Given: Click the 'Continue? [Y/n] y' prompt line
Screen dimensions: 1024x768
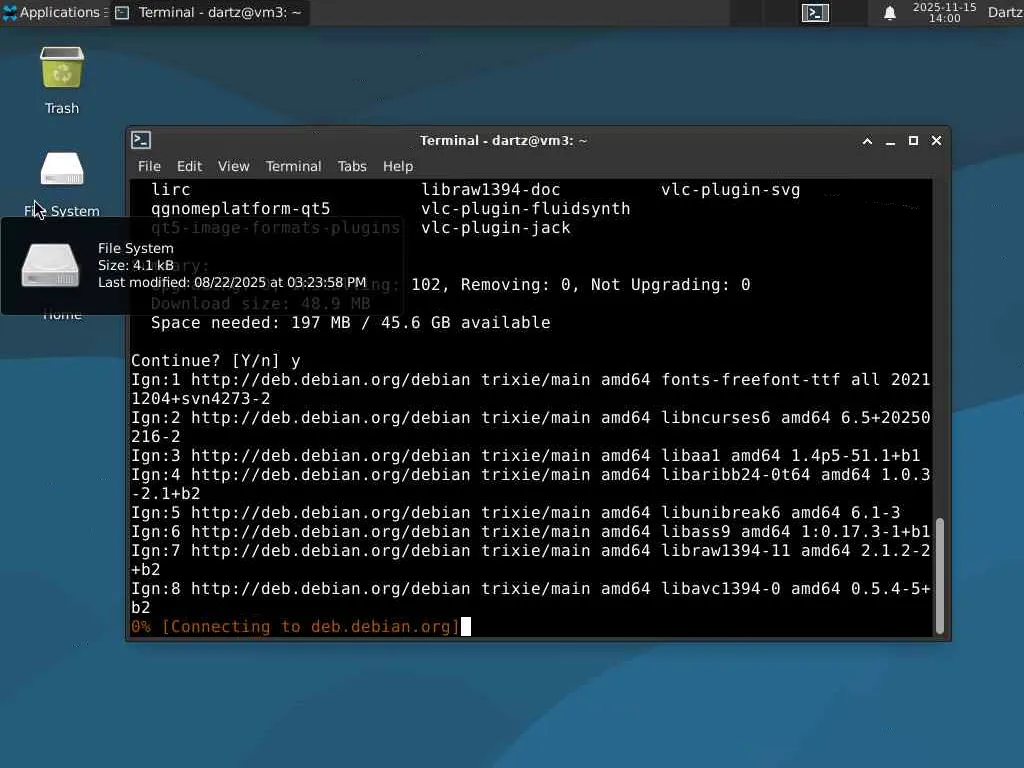Looking at the screenshot, I should 216,360.
